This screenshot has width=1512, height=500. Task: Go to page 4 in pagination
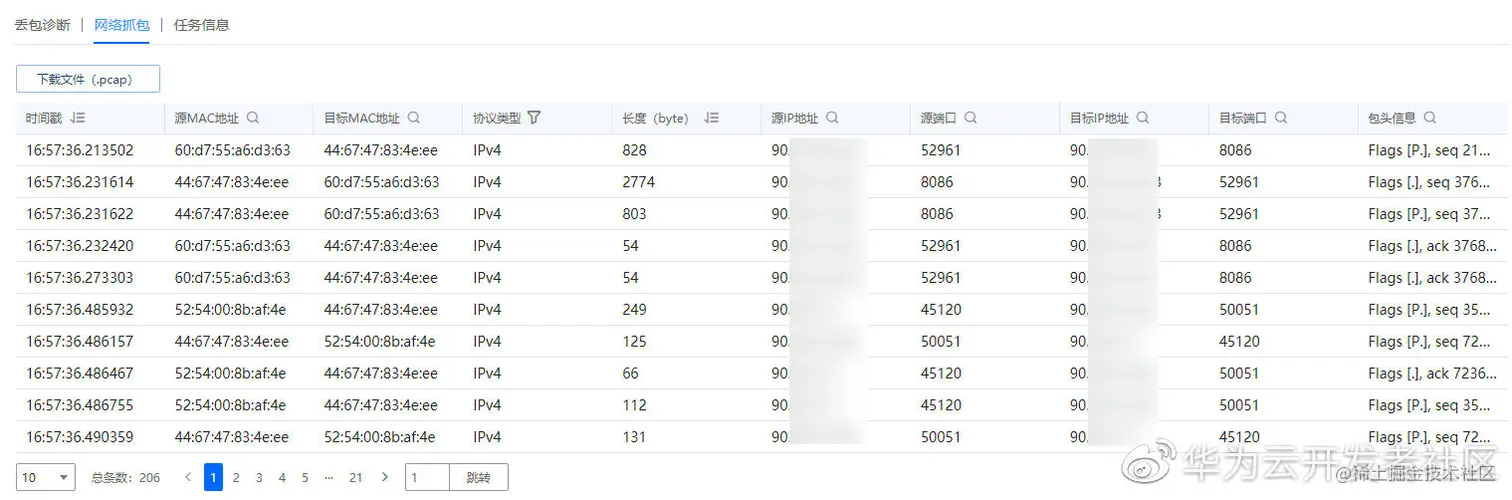coord(282,478)
